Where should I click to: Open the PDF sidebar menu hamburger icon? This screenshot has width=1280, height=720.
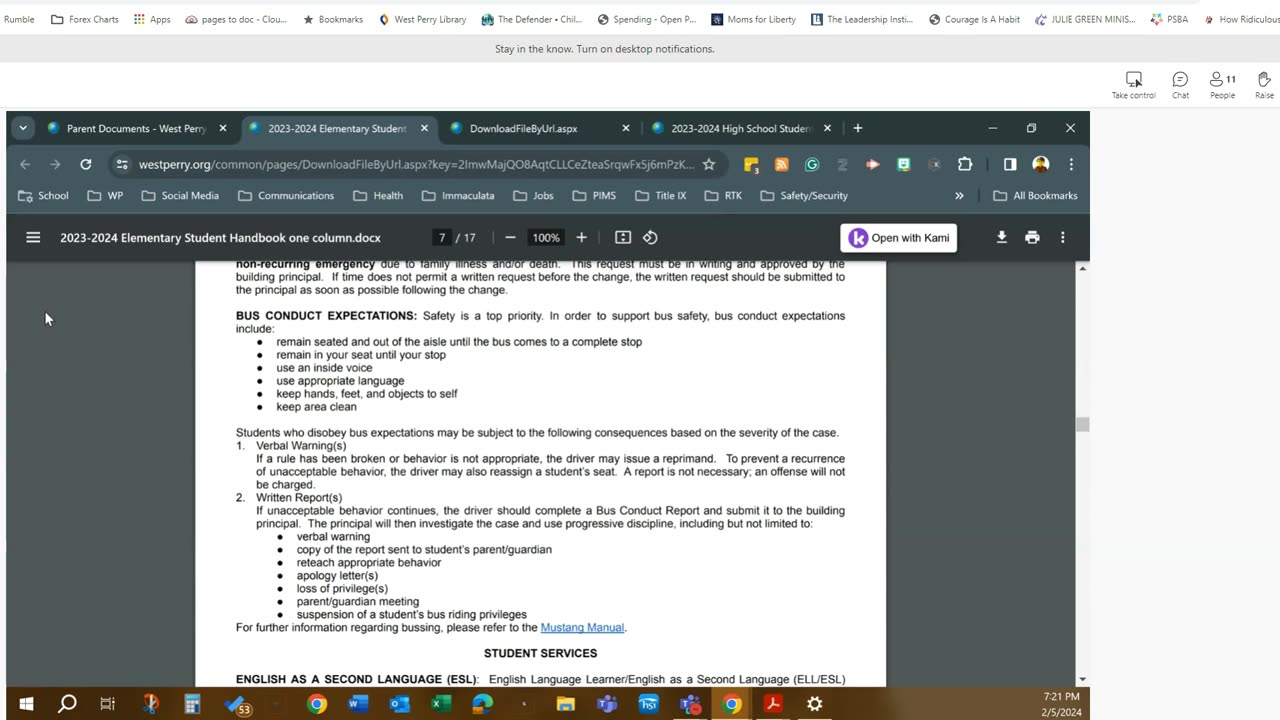(x=33, y=238)
